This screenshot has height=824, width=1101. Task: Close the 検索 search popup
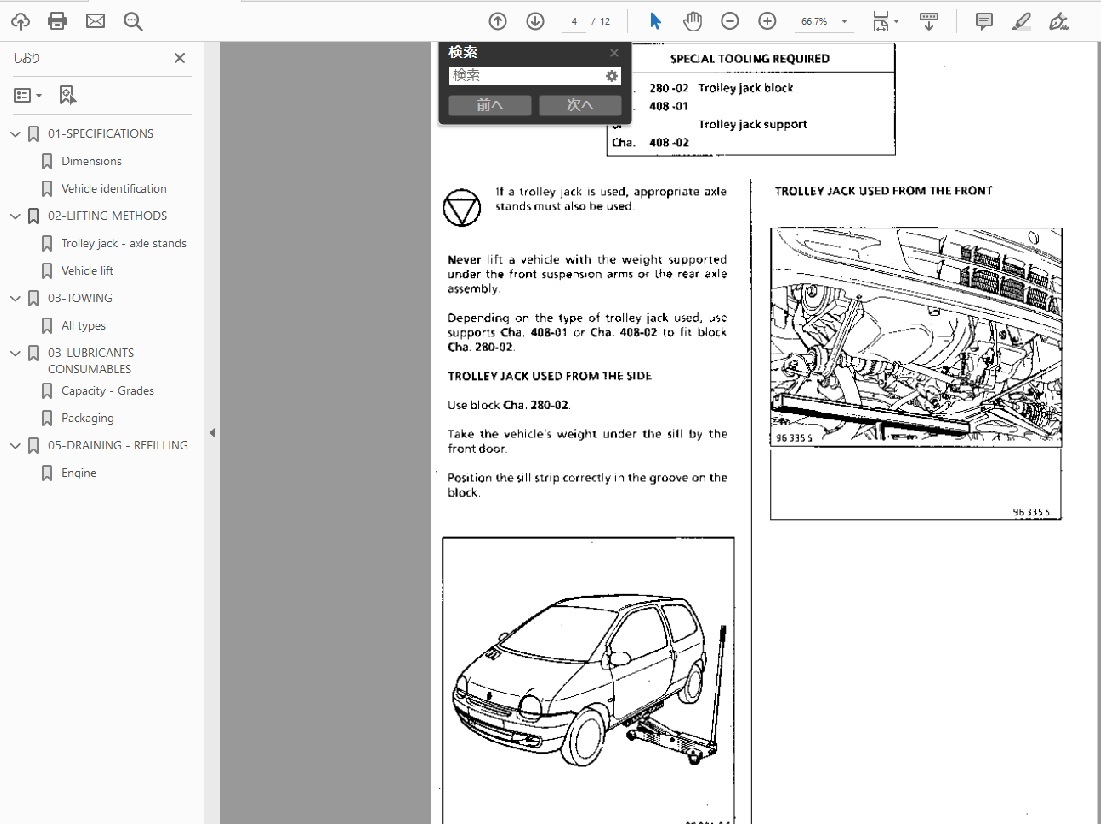(614, 53)
